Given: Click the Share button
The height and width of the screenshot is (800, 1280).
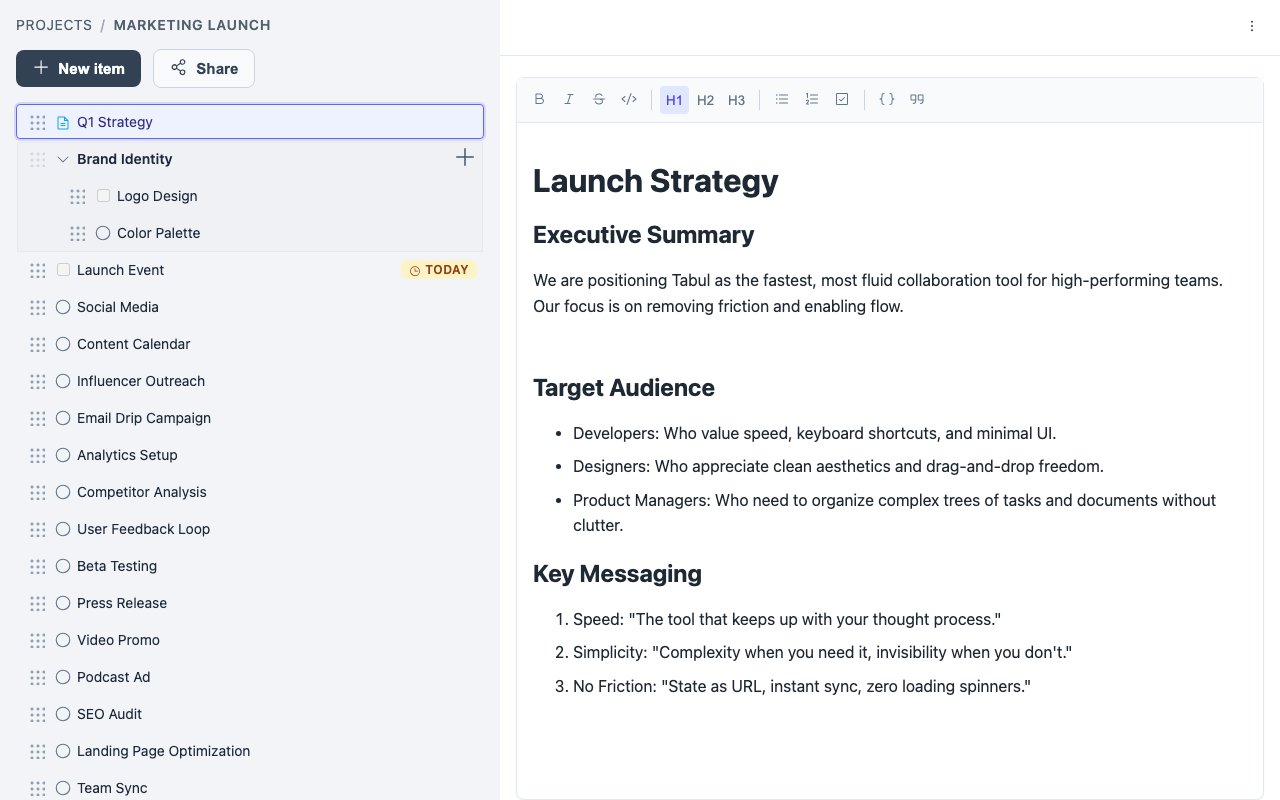Looking at the screenshot, I should tap(204, 69).
